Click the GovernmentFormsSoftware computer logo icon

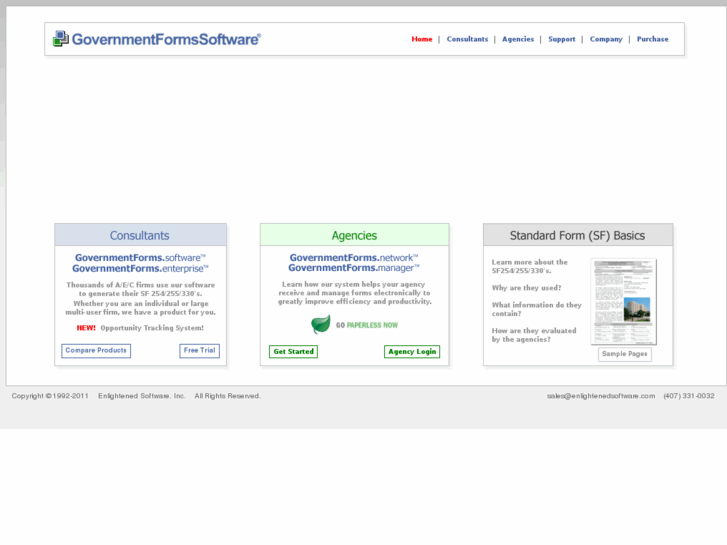[61, 39]
